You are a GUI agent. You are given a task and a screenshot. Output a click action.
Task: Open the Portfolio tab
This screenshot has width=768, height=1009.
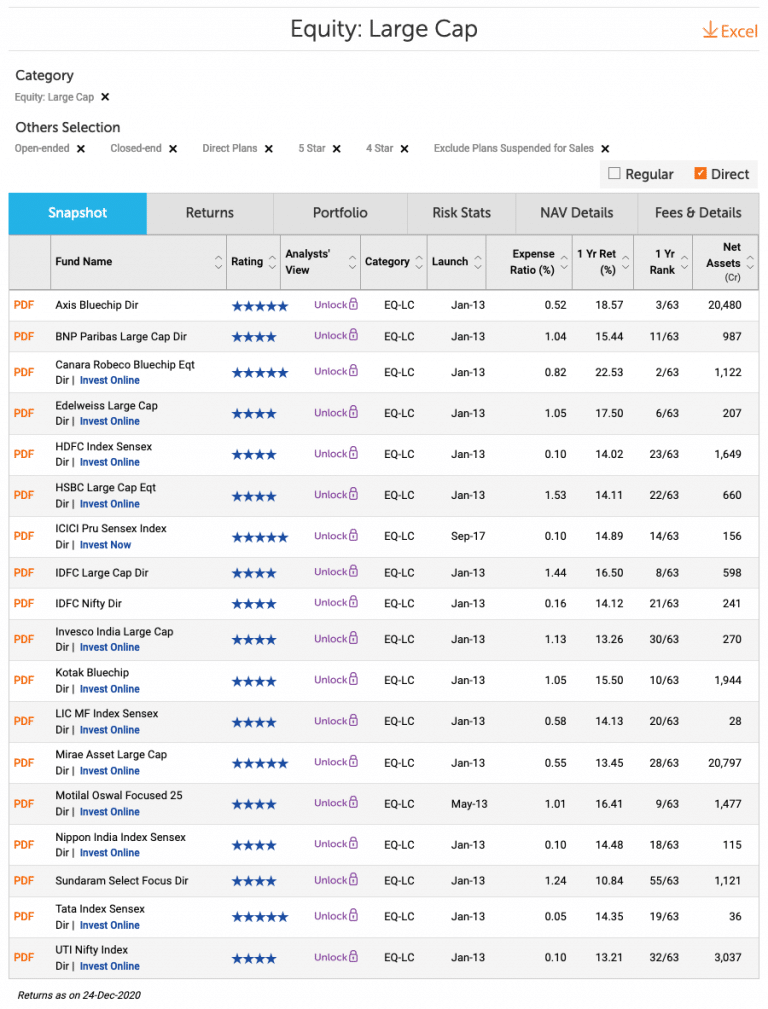pyautogui.click(x=340, y=213)
